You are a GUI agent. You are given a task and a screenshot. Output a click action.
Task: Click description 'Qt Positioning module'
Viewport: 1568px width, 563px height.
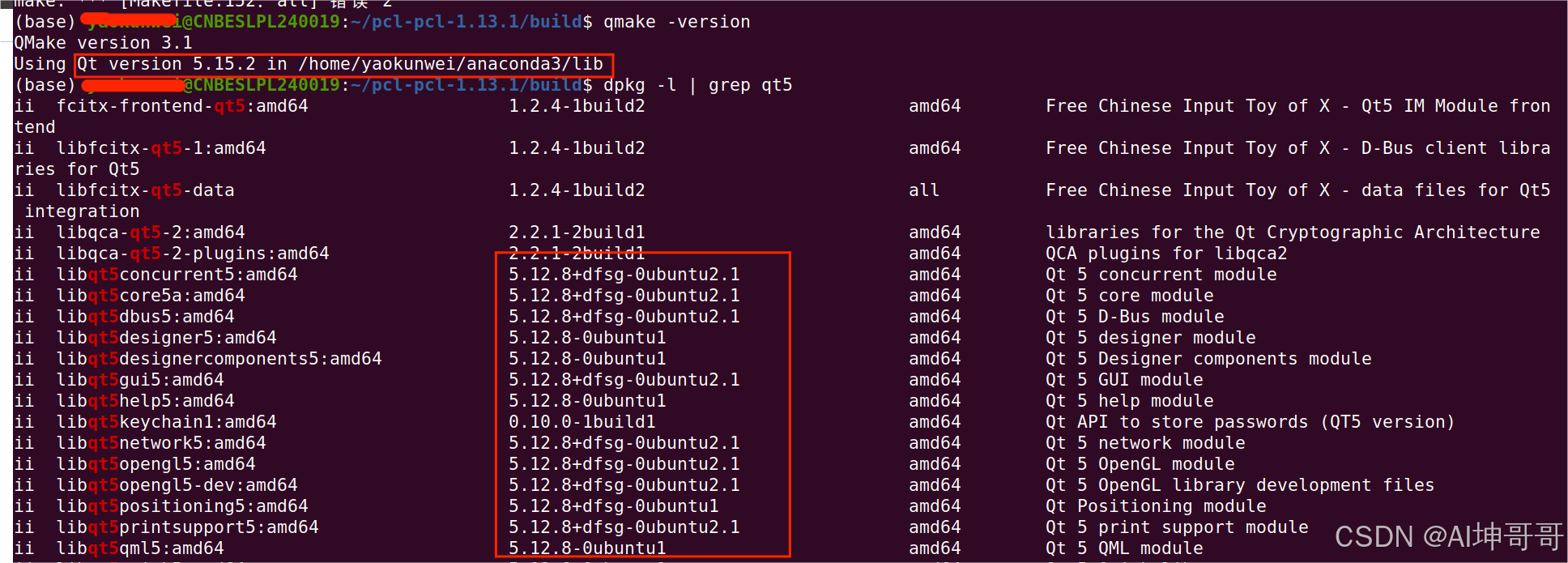point(1156,506)
